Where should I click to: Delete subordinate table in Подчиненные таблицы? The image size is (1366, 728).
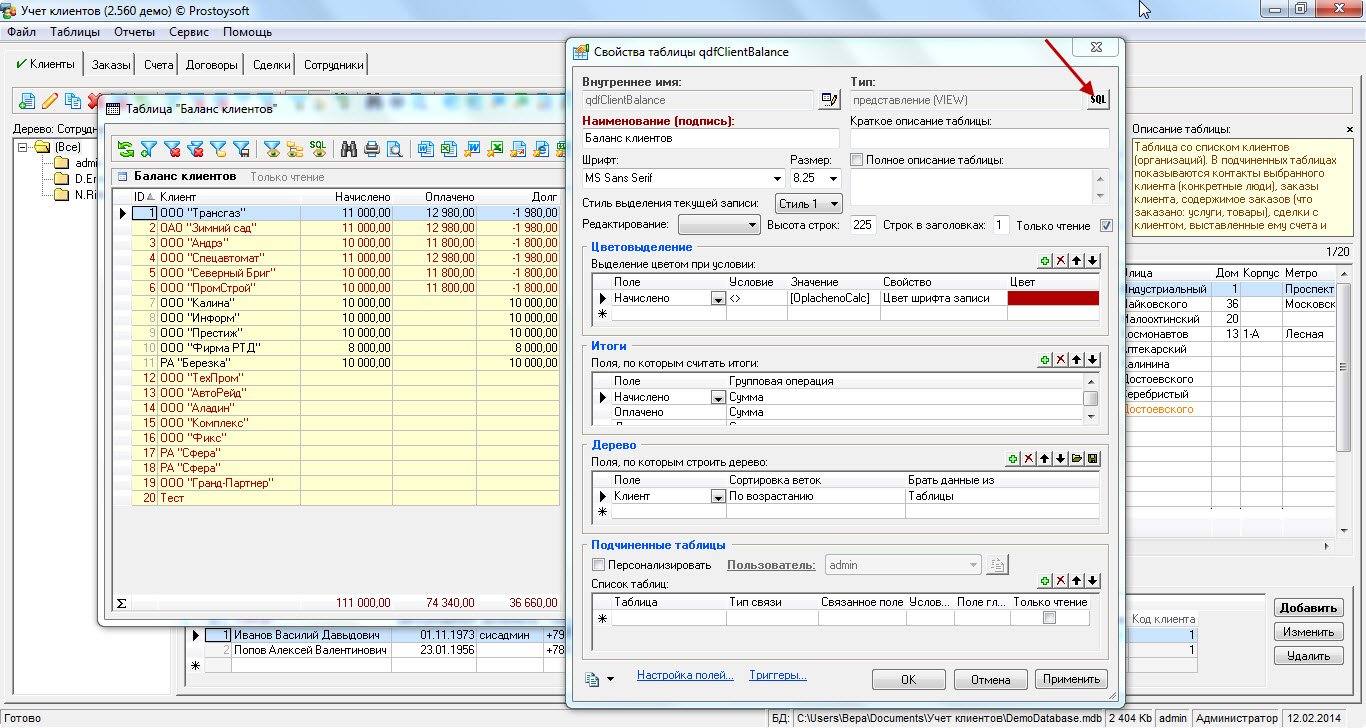1061,580
